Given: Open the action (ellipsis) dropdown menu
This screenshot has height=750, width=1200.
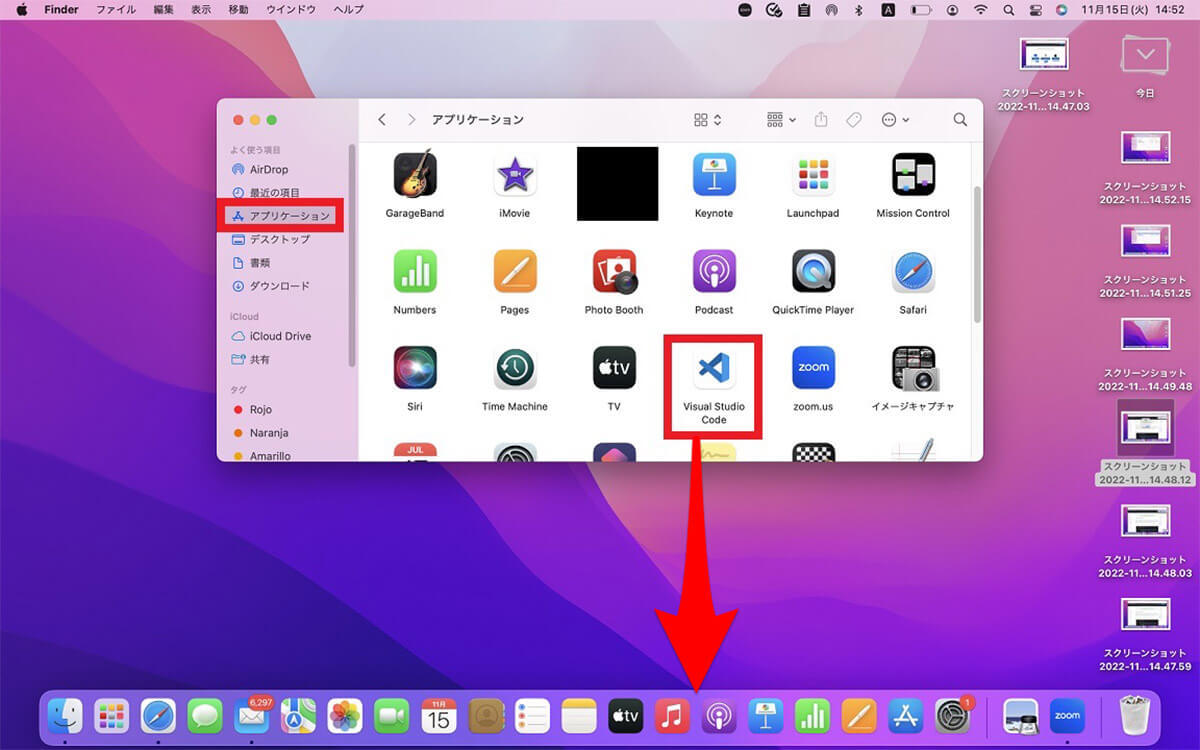Looking at the screenshot, I should point(895,120).
